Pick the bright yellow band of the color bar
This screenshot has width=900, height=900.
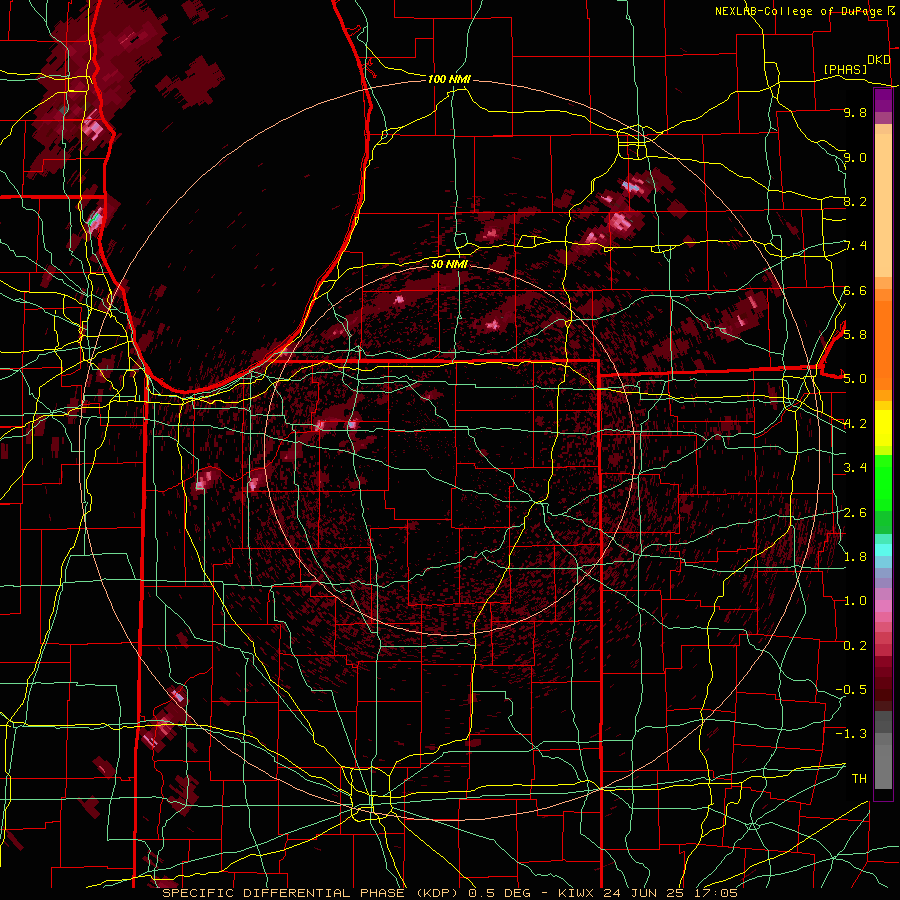click(883, 428)
